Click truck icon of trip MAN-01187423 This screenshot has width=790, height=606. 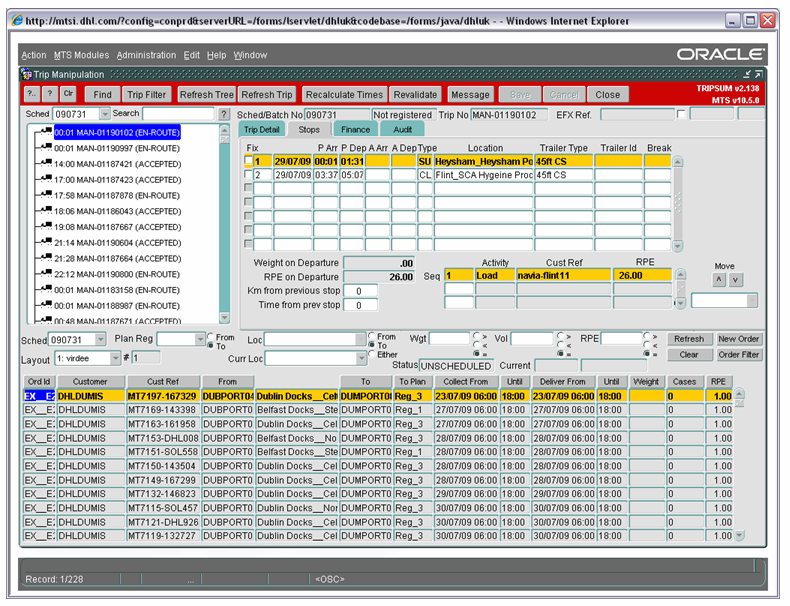coord(46,178)
